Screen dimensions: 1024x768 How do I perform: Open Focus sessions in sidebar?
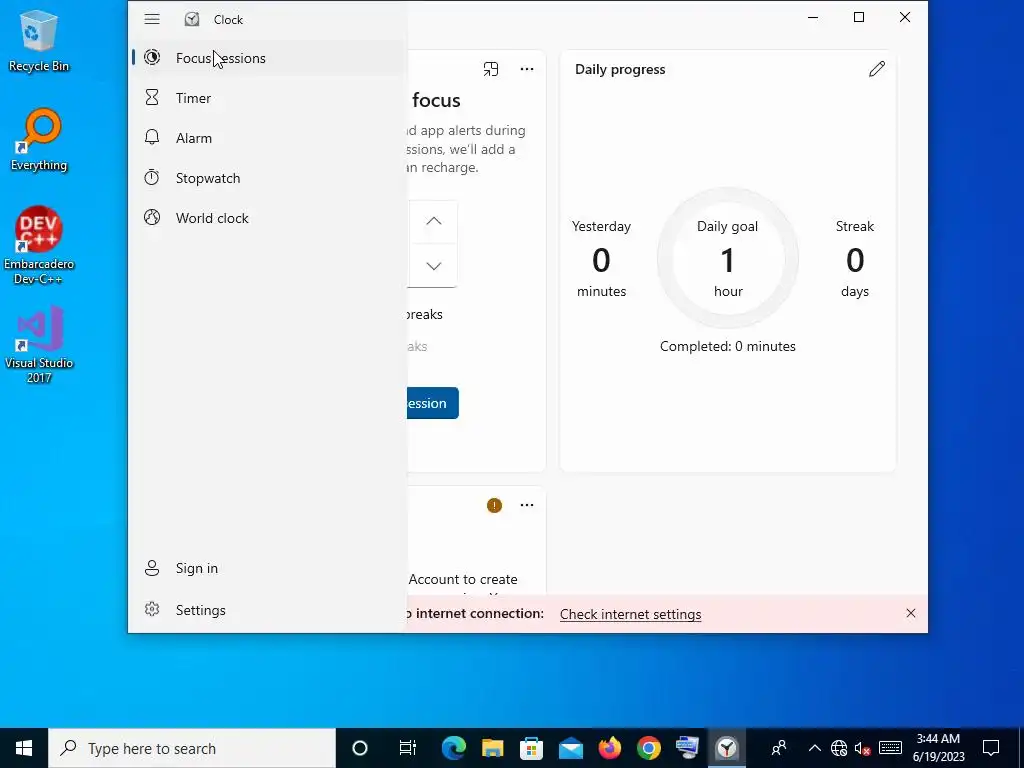coord(266,58)
